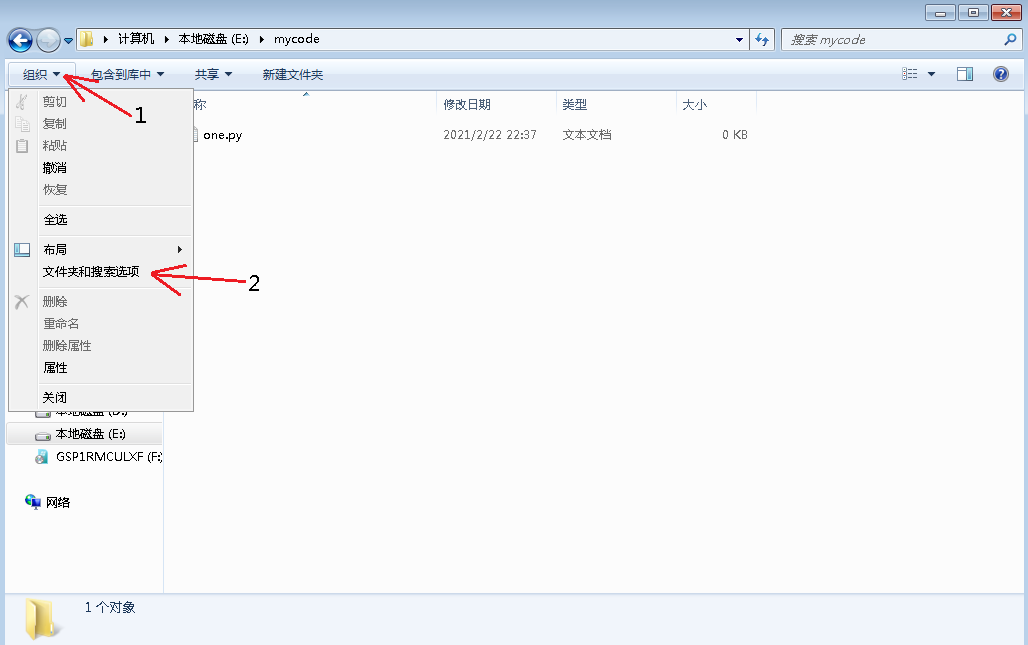Close the explorer window
The width and height of the screenshot is (1028, 645).
1006,12
